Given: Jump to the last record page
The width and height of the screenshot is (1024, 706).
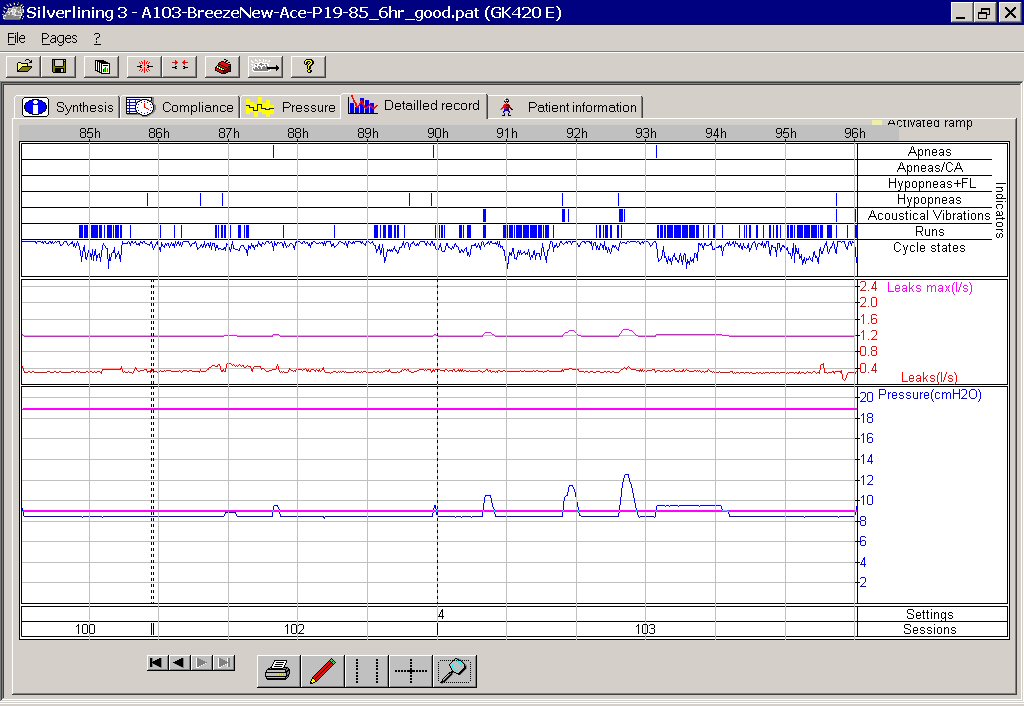Looking at the screenshot, I should tap(224, 663).
